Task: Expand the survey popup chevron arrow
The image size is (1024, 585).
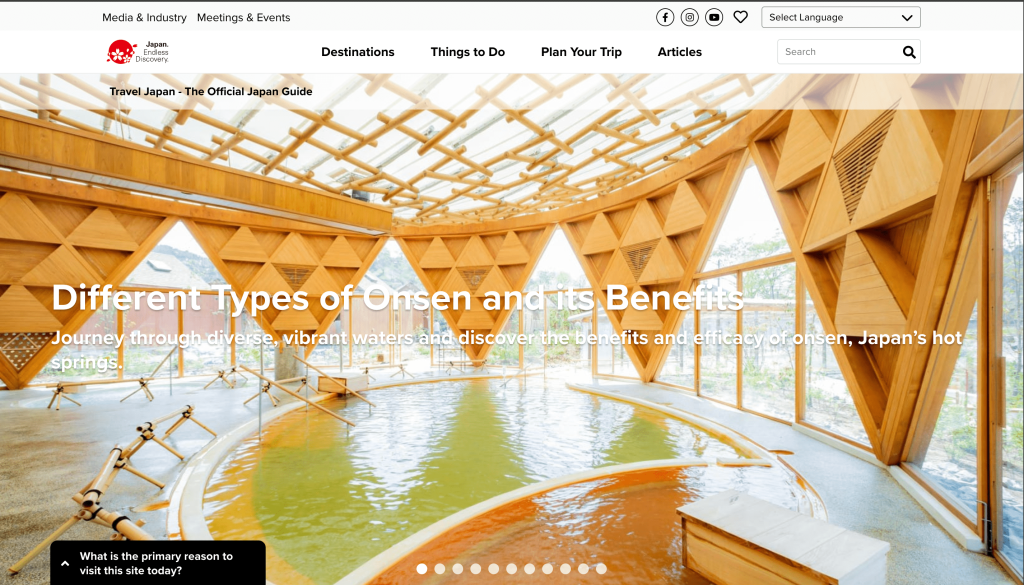Action: point(65,563)
